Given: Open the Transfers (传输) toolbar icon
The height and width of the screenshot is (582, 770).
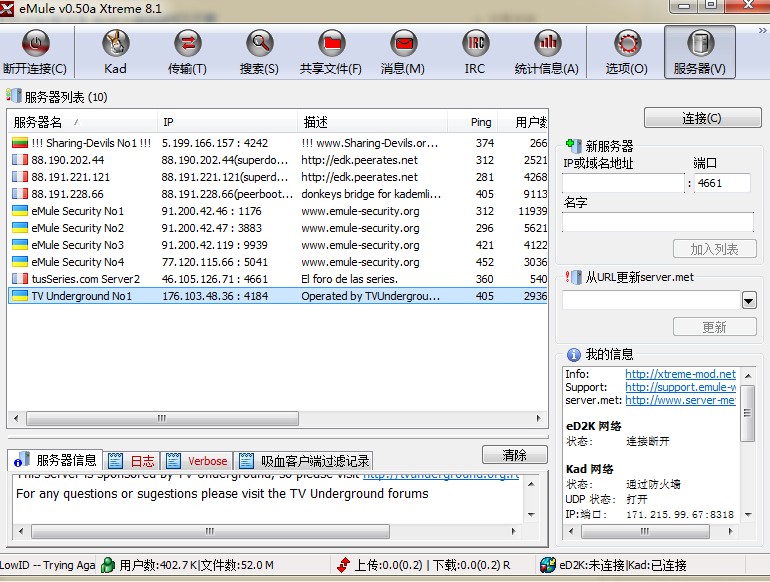Looking at the screenshot, I should pos(188,43).
